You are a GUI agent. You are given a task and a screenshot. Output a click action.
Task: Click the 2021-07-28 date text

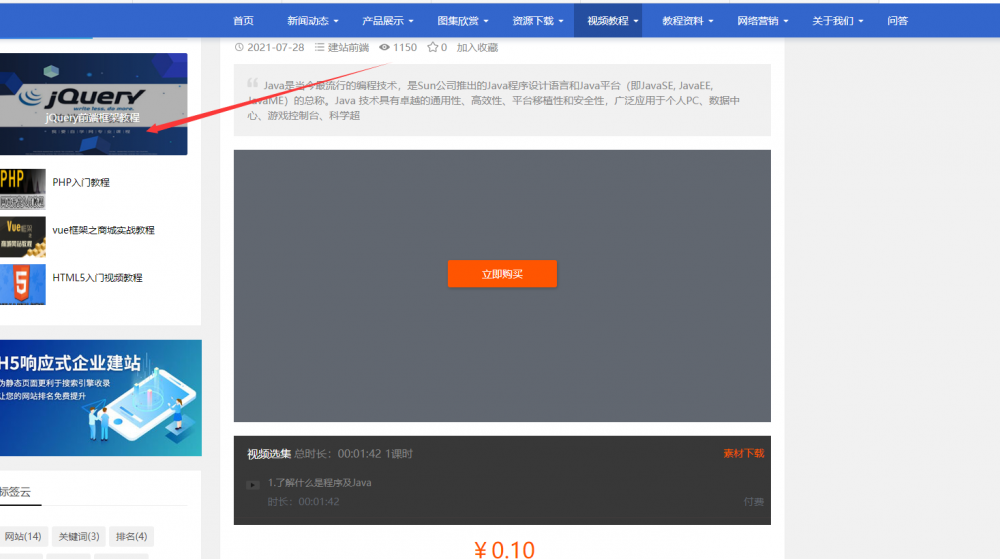[x=276, y=47]
